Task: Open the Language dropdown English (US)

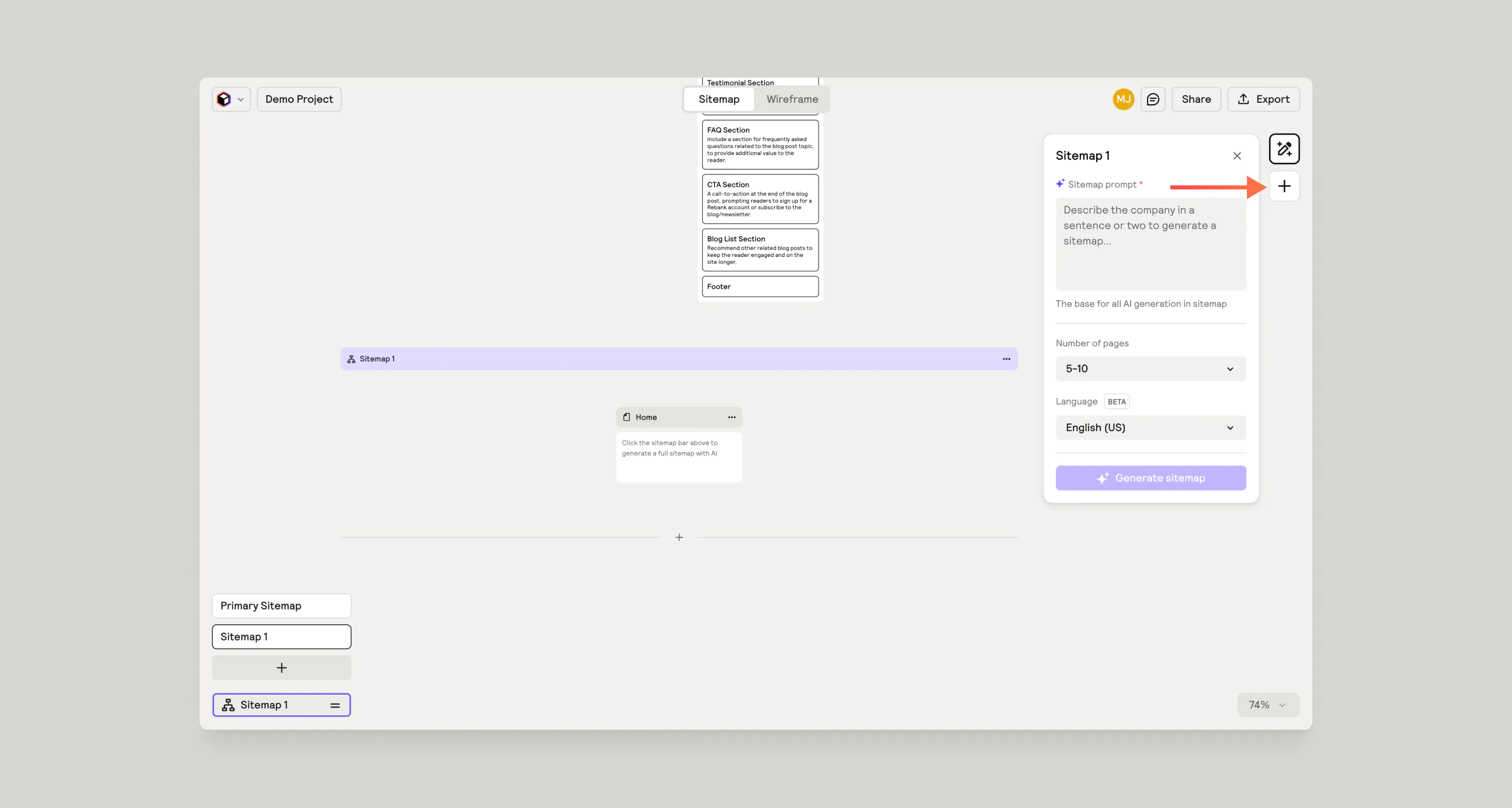Action: (x=1151, y=428)
